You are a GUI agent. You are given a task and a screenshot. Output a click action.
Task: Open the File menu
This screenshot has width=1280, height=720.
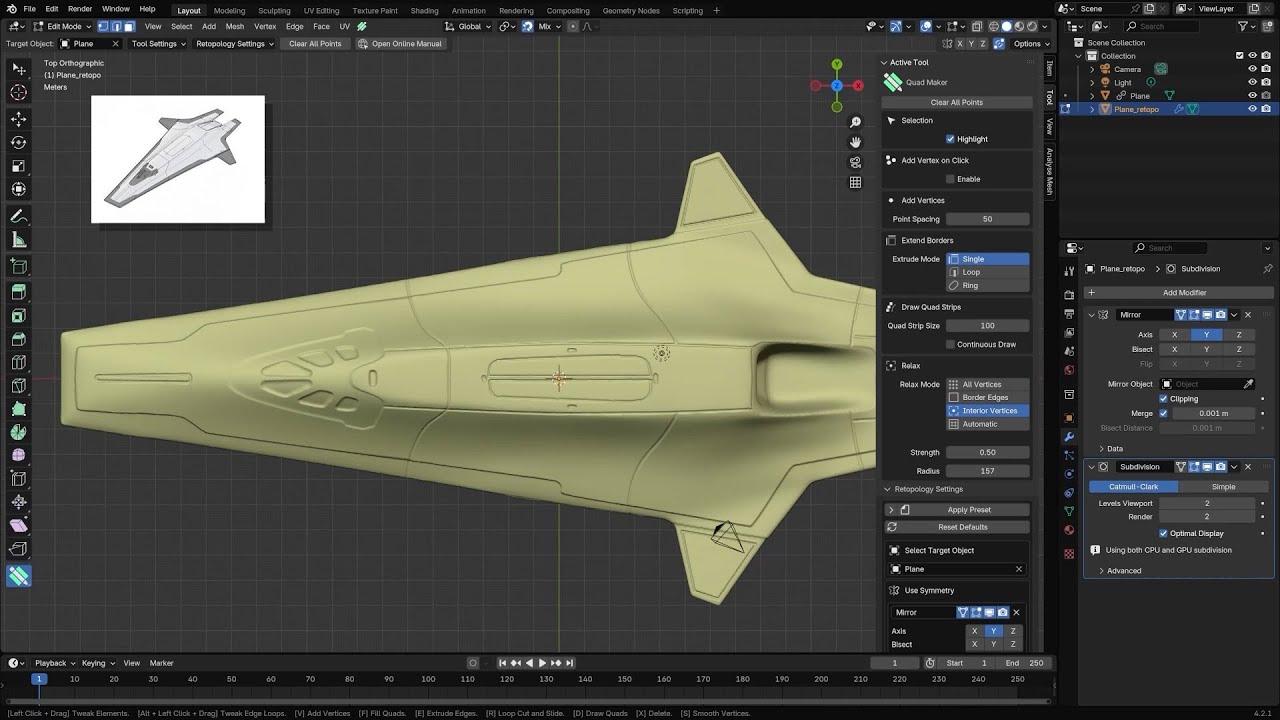point(30,9)
